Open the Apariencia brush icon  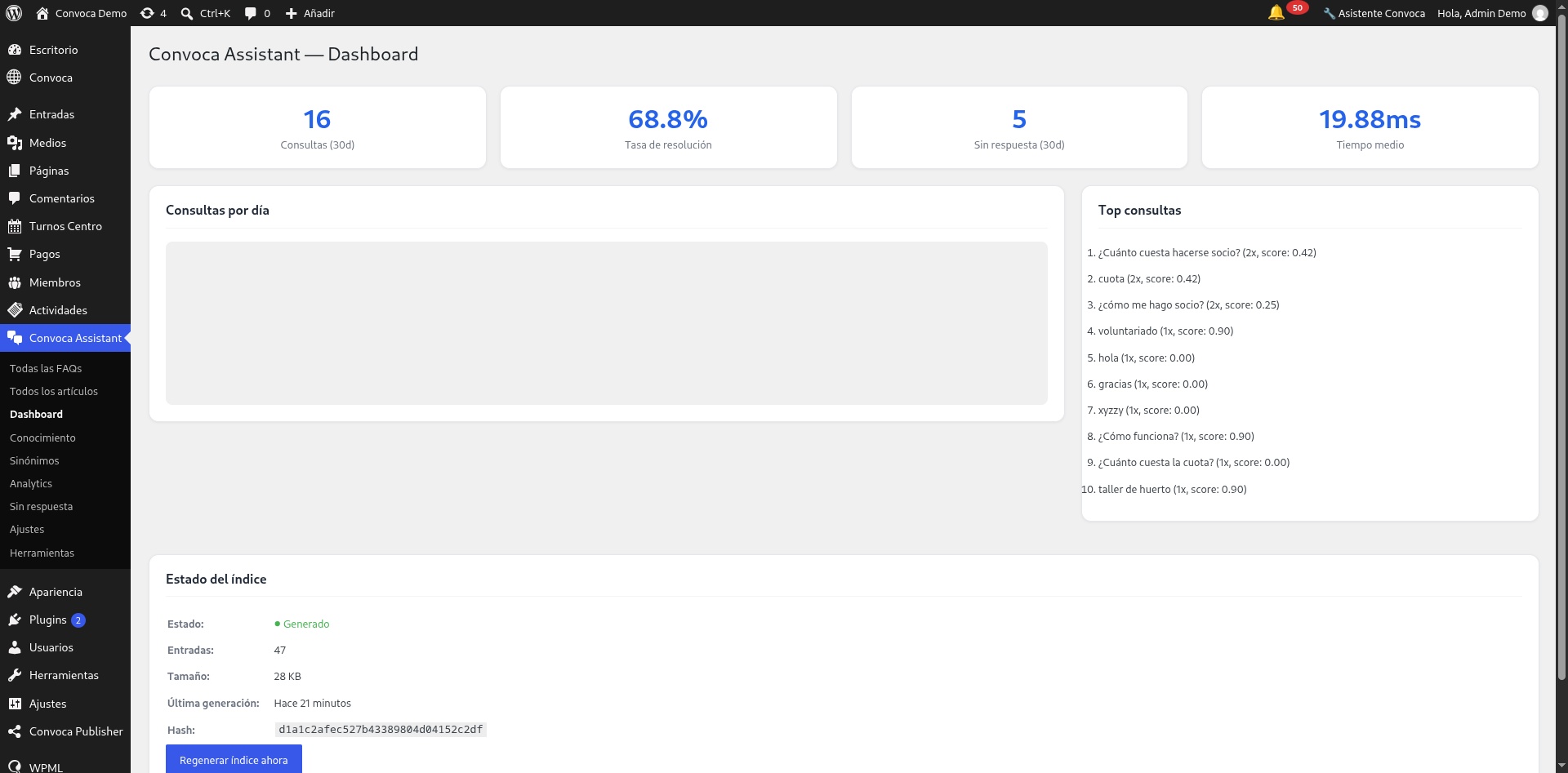(x=15, y=592)
